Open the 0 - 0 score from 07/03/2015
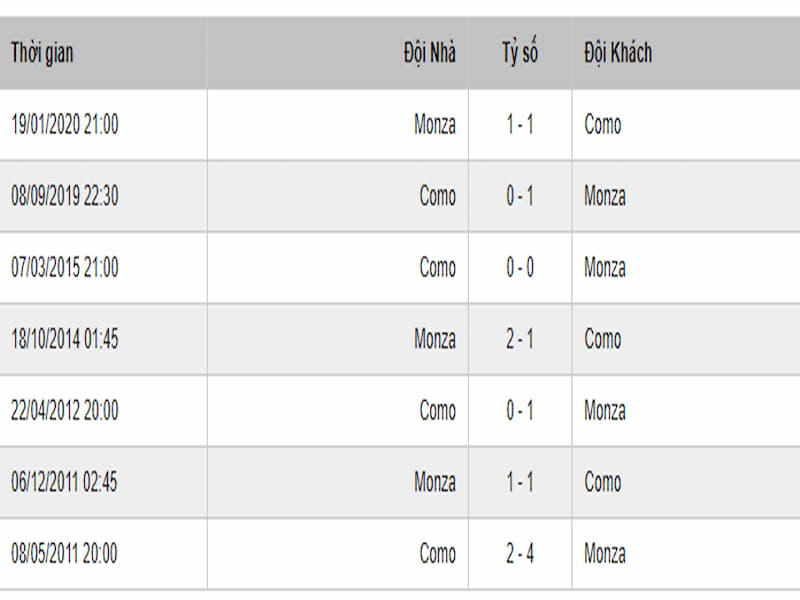800x600 pixels. pos(520,267)
